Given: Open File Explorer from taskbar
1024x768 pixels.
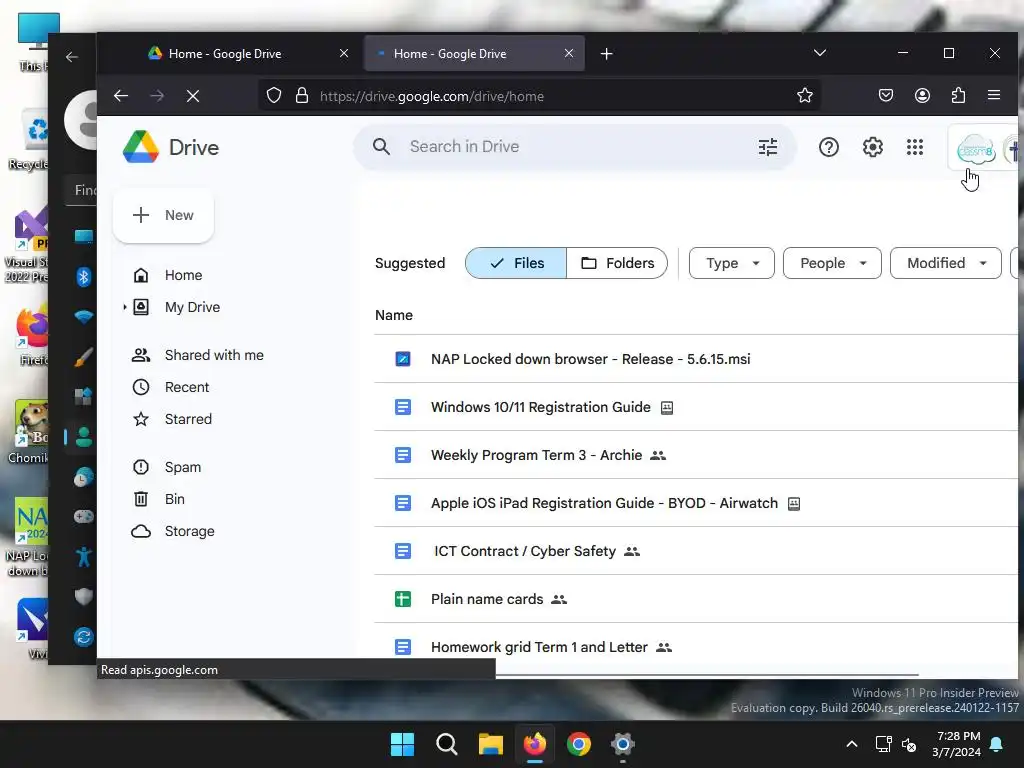Looking at the screenshot, I should [x=490, y=744].
